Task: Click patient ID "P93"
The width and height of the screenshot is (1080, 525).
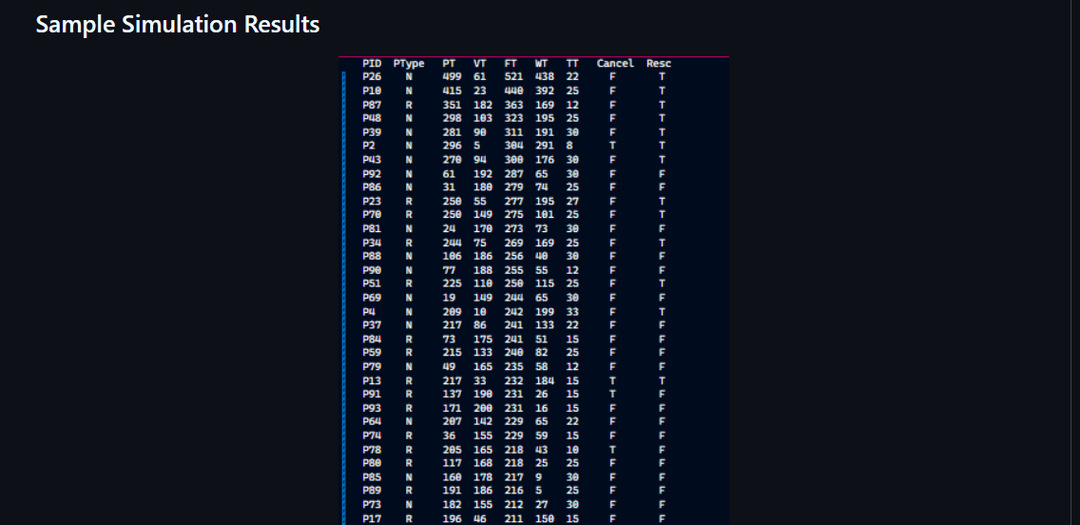Action: (x=372, y=408)
